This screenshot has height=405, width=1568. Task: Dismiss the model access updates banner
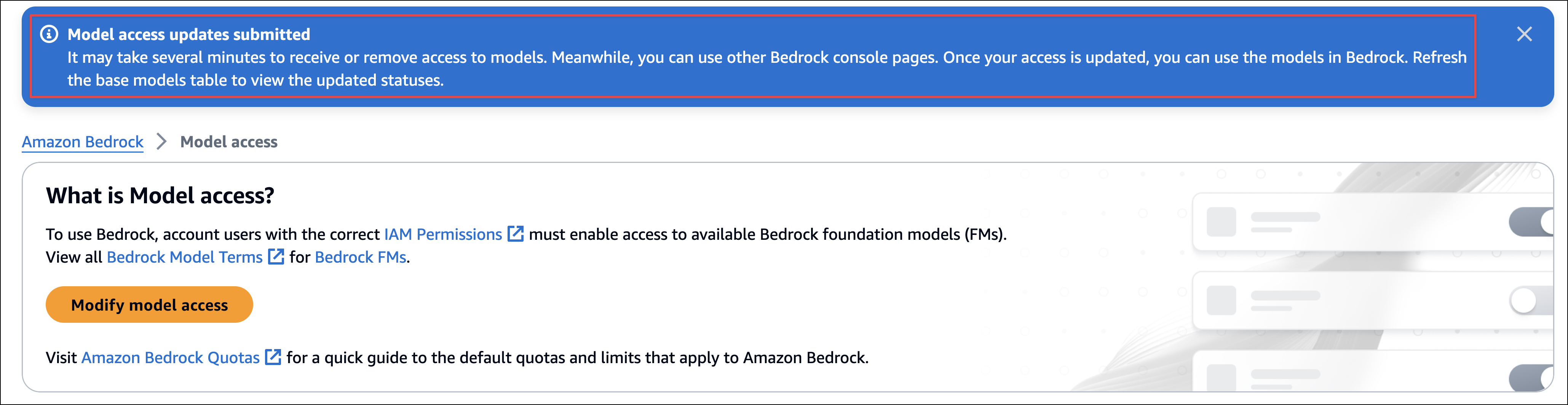[1524, 34]
